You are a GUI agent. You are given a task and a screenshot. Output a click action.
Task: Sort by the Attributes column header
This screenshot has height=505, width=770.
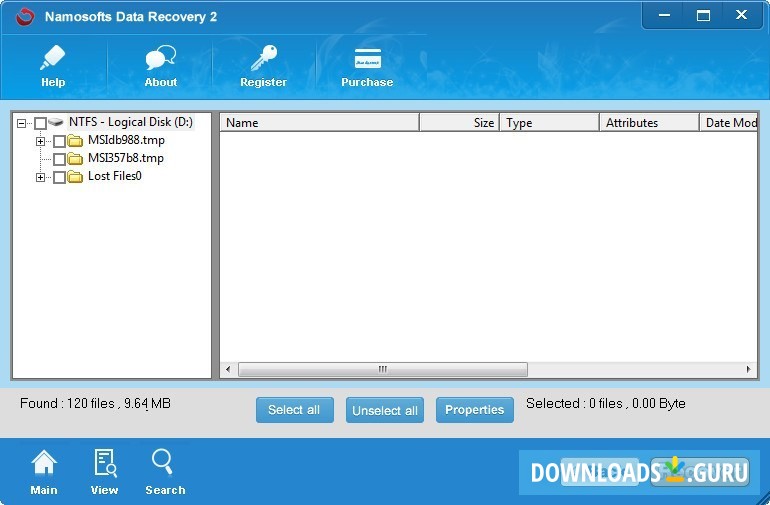click(x=649, y=122)
